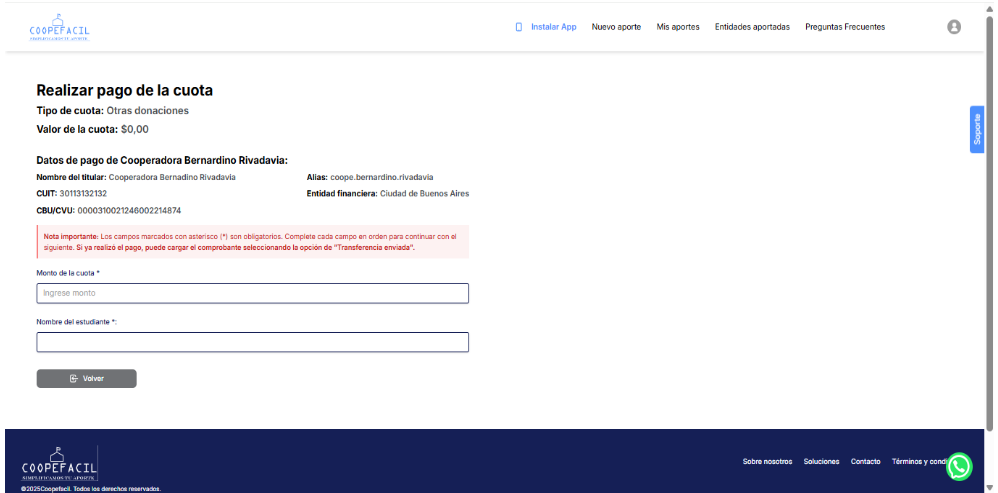Open the Soporte side tab
The width and height of the screenshot is (998, 493).
977,129
